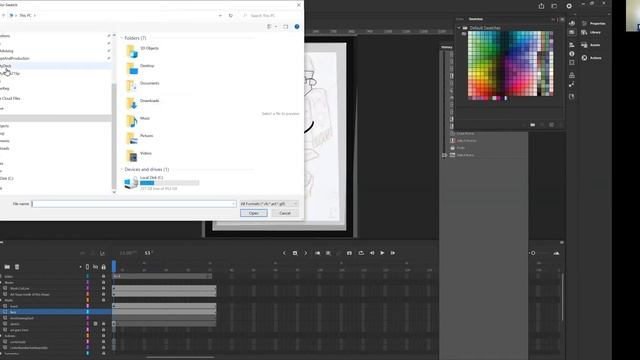Select the Videos folder
This screenshot has width=640, height=360.
click(x=139, y=156)
